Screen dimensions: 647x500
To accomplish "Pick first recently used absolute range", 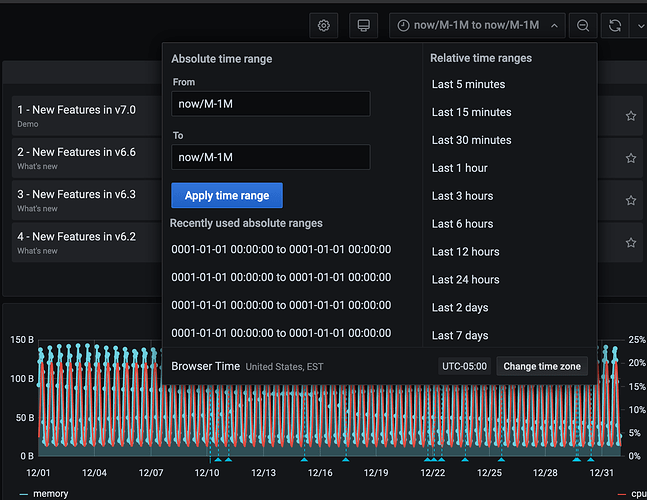I will (x=281, y=250).
